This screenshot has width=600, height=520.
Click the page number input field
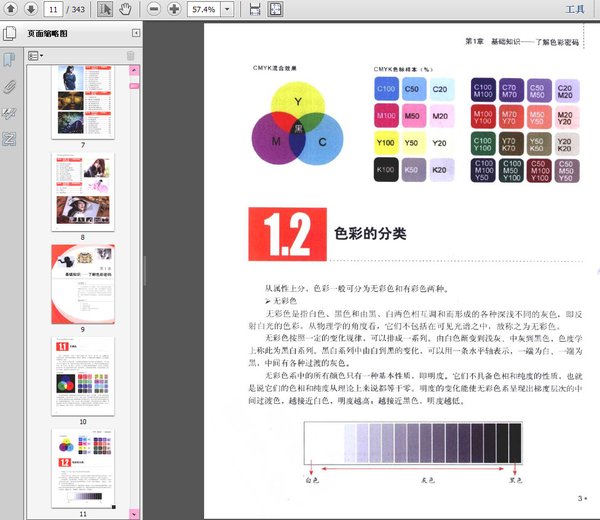[x=53, y=9]
